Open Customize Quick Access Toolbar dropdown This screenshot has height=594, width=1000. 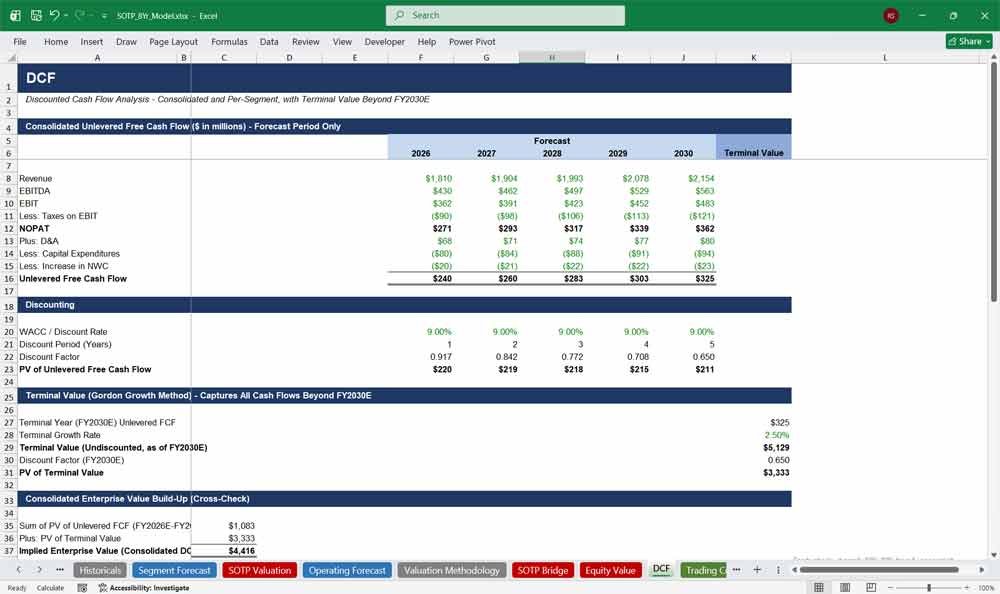coord(103,16)
